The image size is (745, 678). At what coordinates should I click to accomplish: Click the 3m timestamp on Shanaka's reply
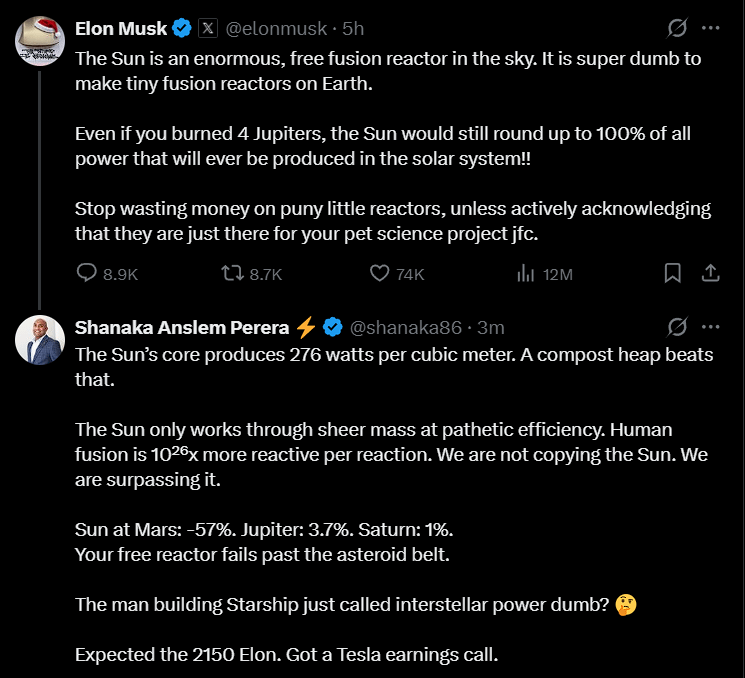coord(491,328)
